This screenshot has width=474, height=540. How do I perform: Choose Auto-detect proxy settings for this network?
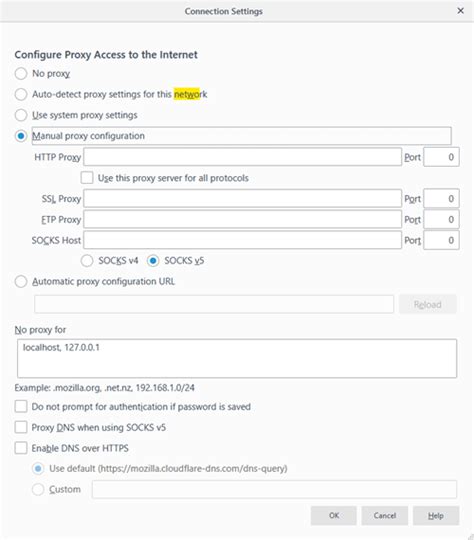point(21,94)
